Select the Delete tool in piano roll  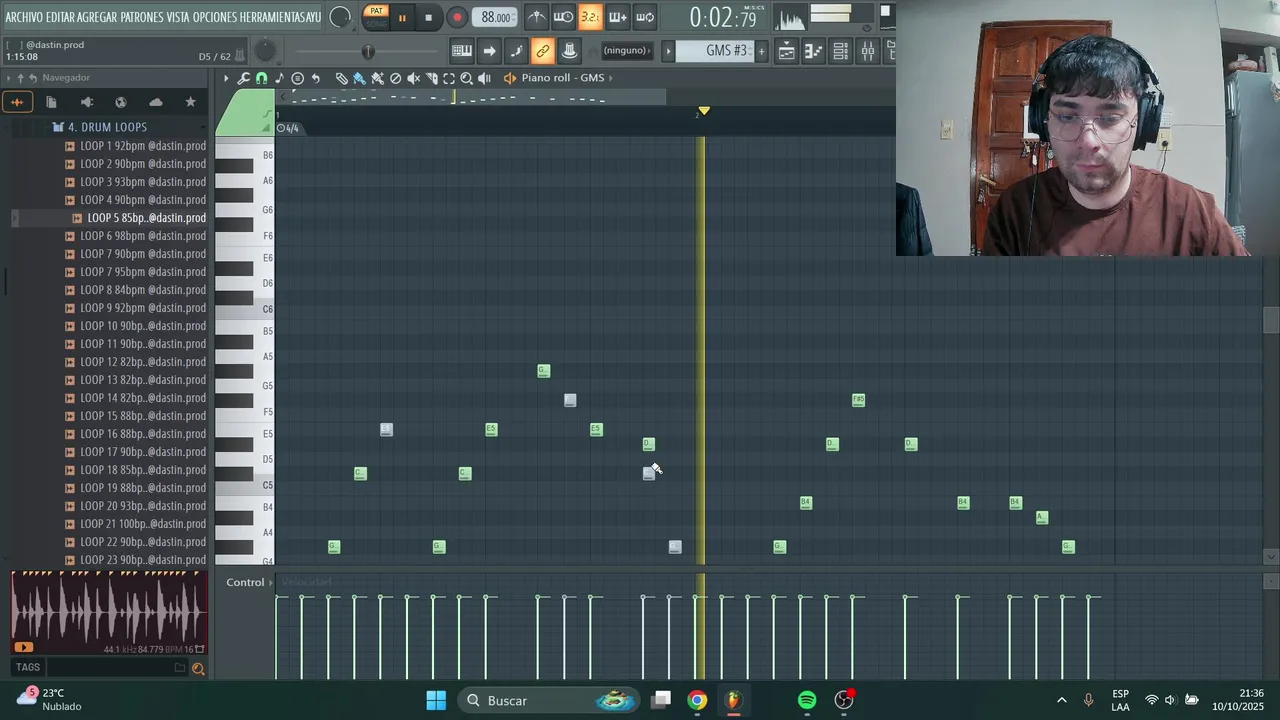(395, 78)
